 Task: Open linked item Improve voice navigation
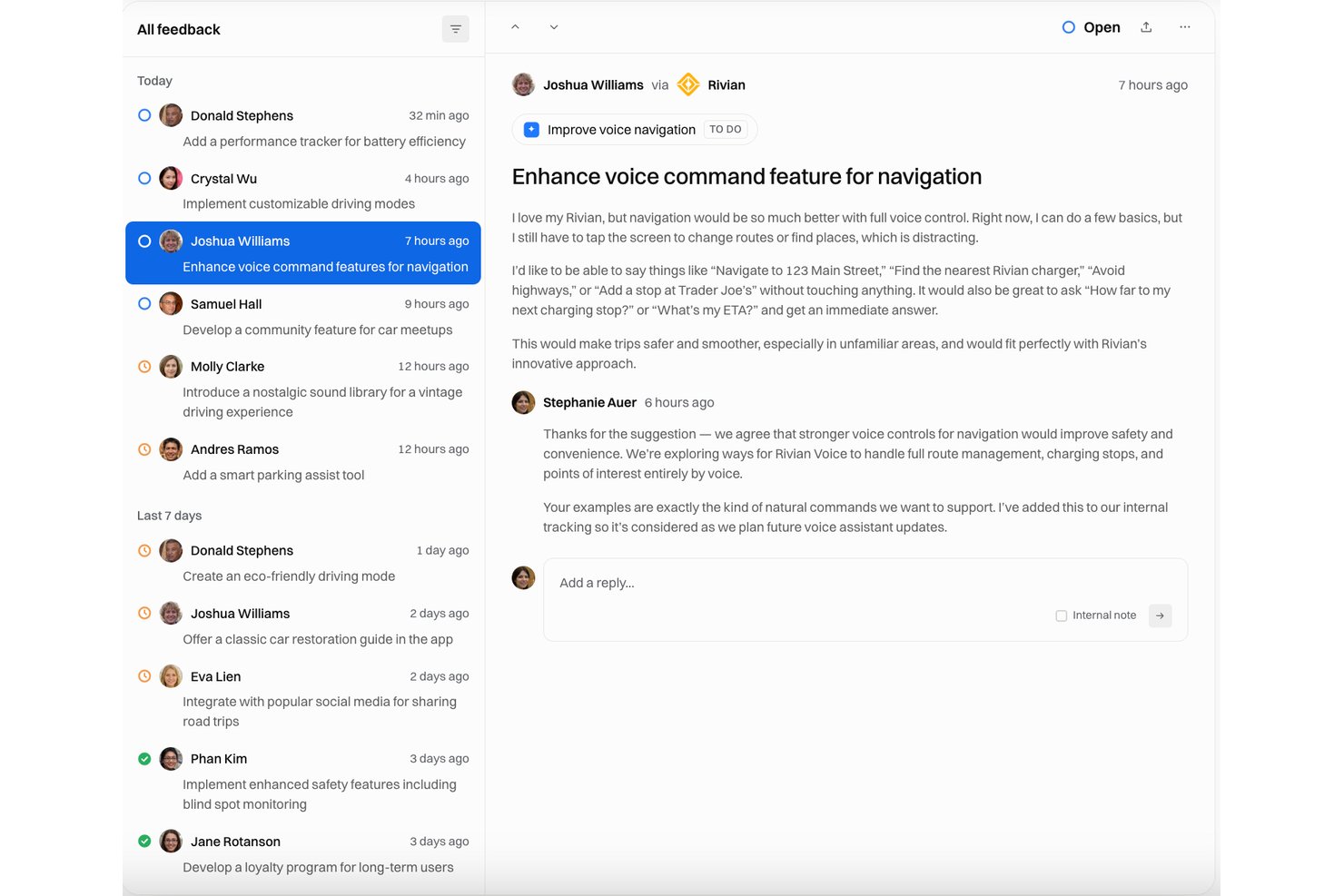(x=634, y=130)
